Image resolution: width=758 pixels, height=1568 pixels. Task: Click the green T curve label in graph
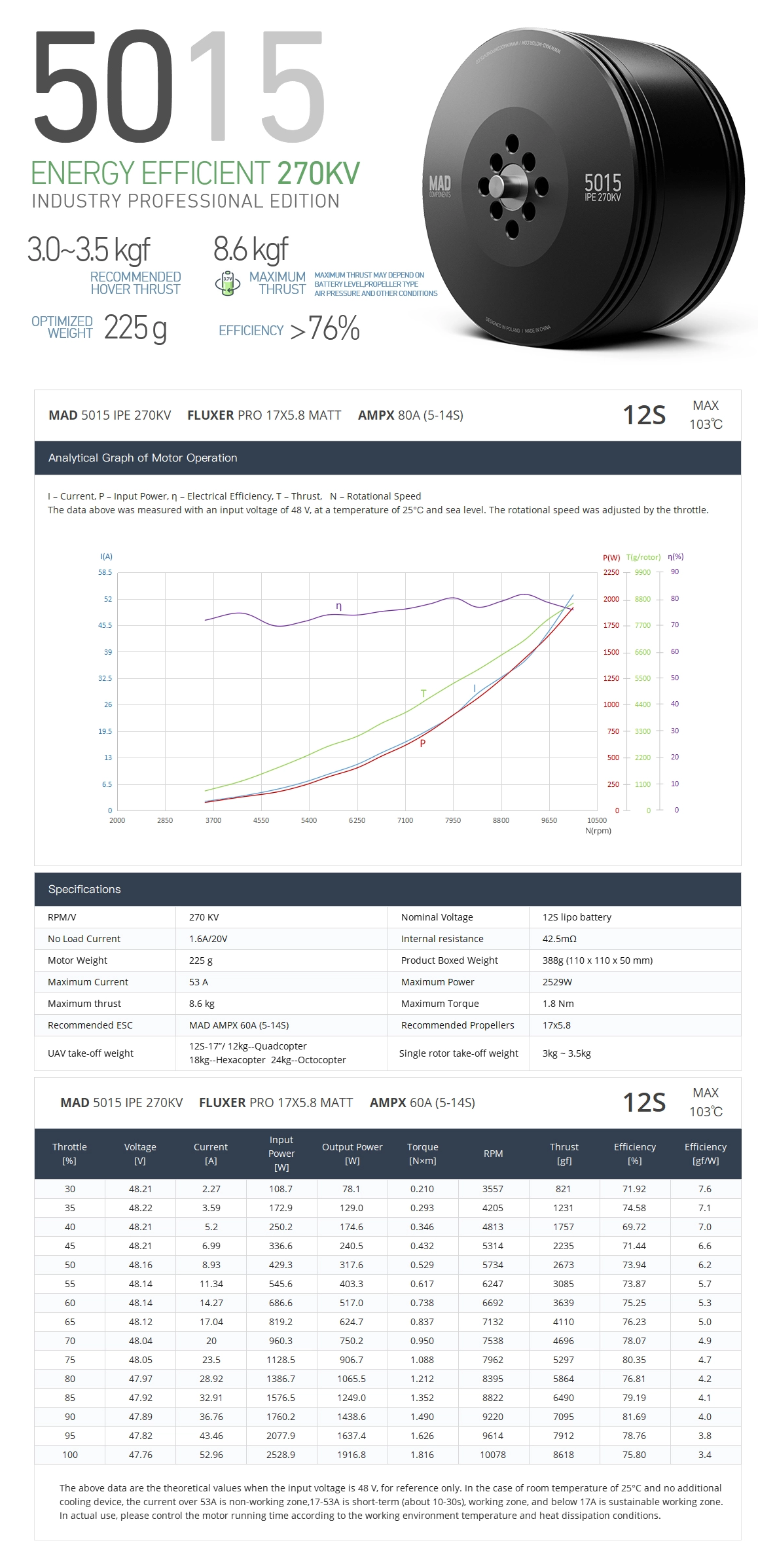pos(424,693)
